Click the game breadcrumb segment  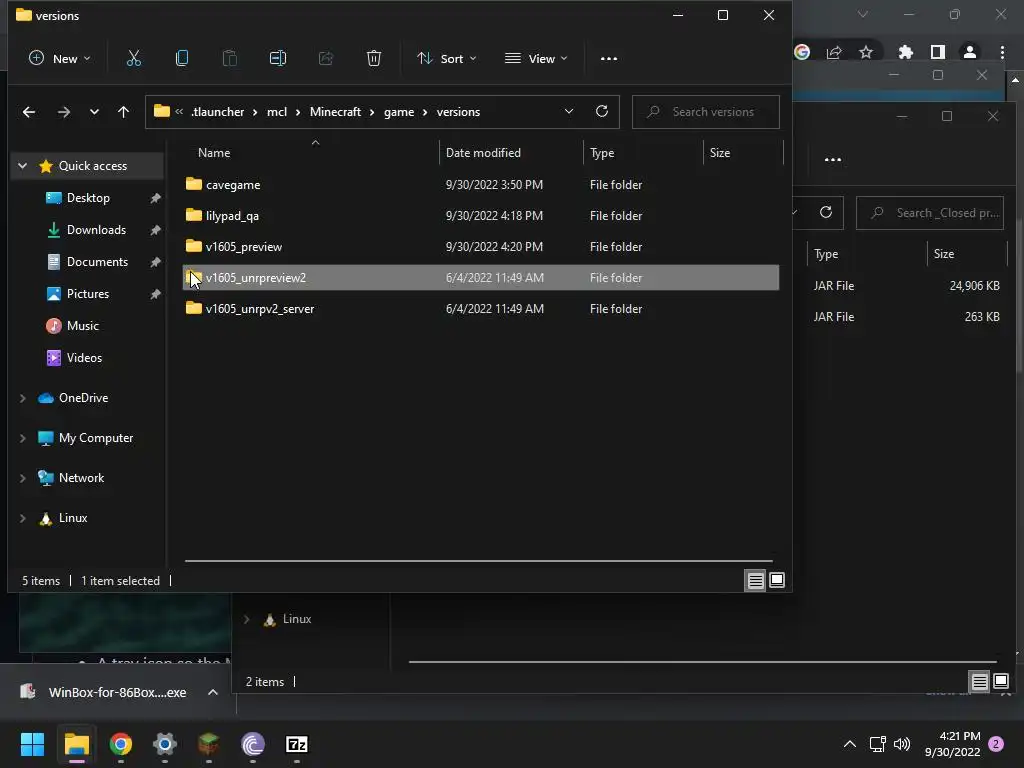[x=398, y=112]
